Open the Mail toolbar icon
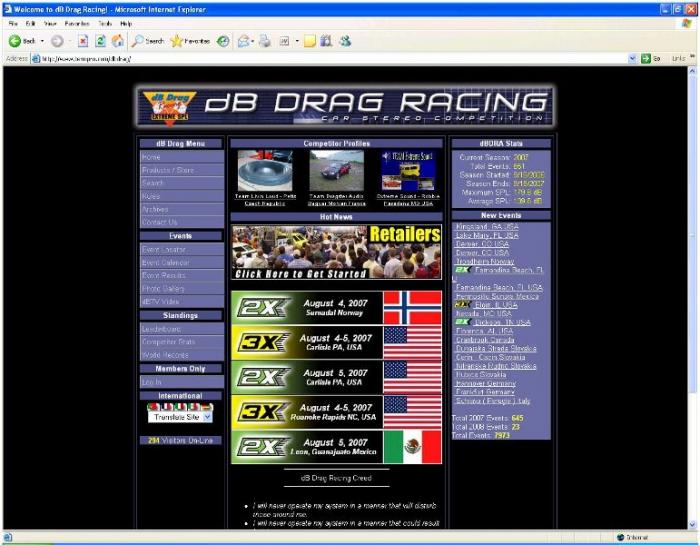This screenshot has width=700, height=545. click(x=243, y=41)
